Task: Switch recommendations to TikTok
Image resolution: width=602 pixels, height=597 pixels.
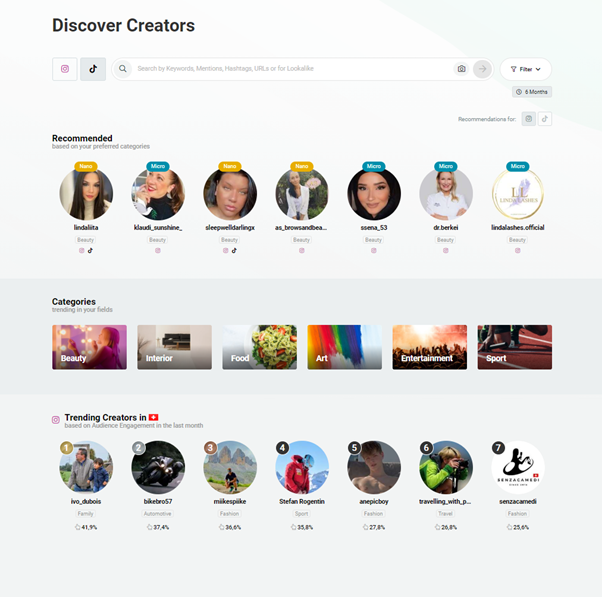Action: (x=545, y=119)
